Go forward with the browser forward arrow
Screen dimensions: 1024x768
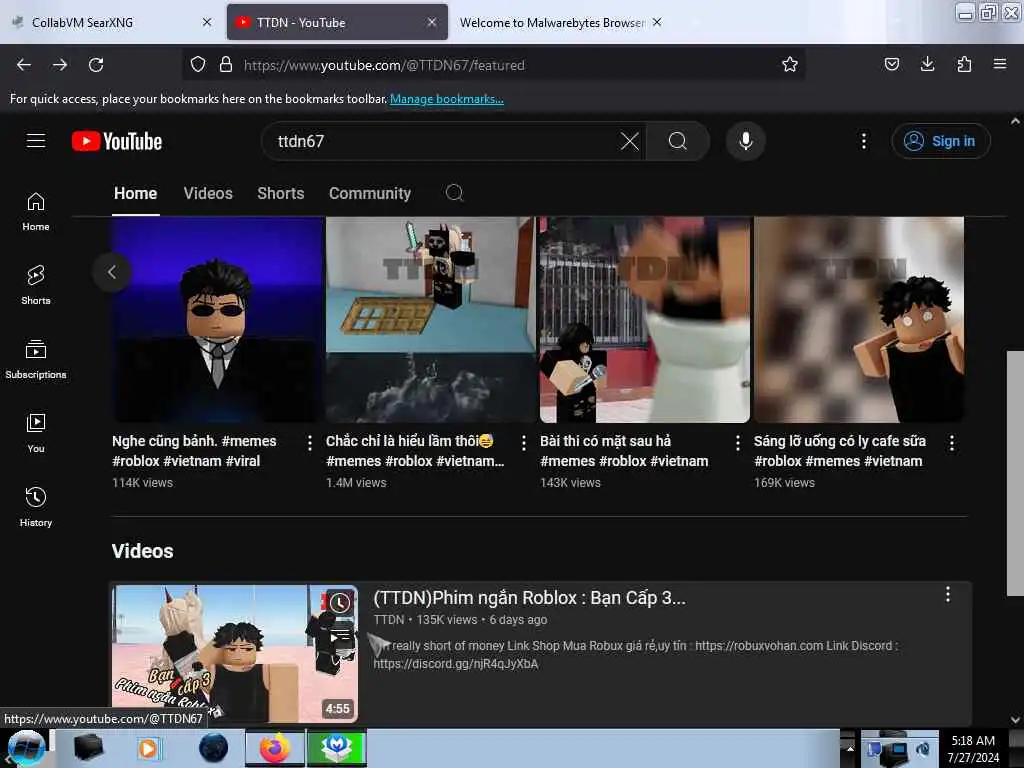coord(60,65)
